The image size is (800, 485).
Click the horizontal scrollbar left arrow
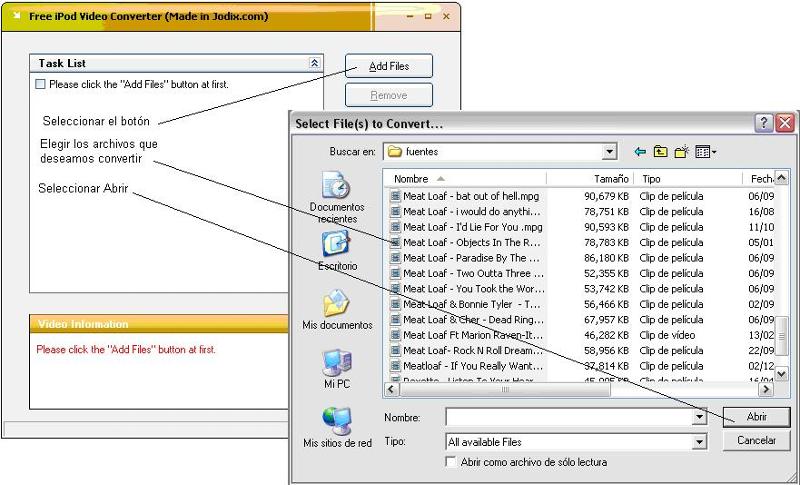click(391, 390)
